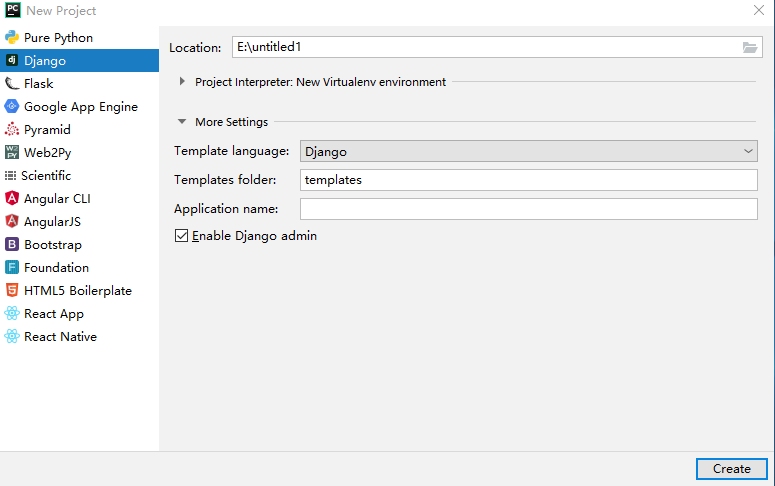Click the 'AngularJS' list label
Image resolution: width=775 pixels, height=486 pixels.
click(x=52, y=221)
